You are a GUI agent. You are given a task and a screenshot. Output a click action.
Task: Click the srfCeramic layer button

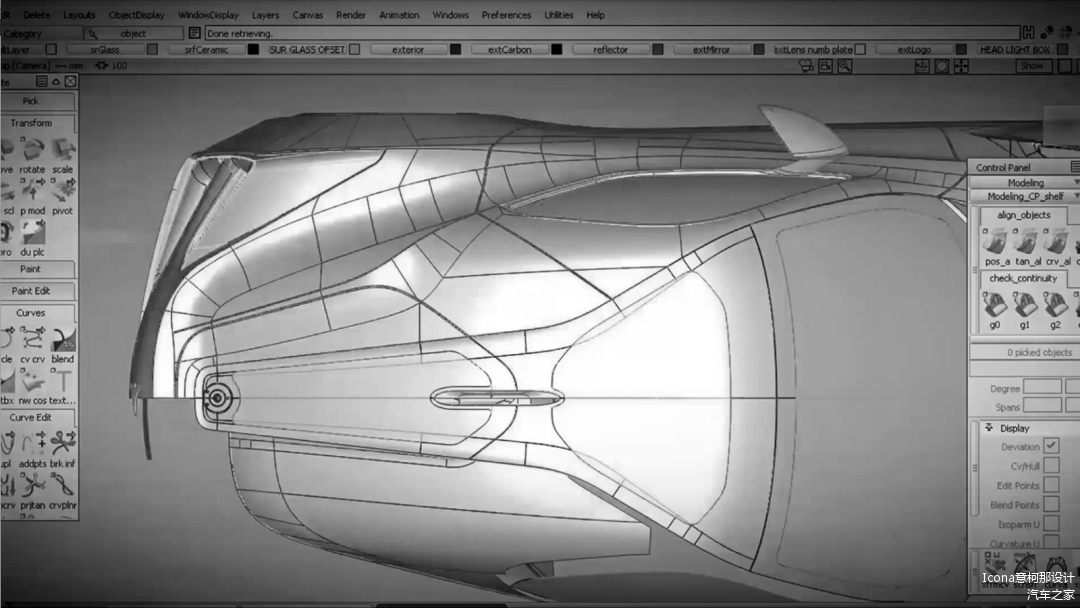click(205, 49)
